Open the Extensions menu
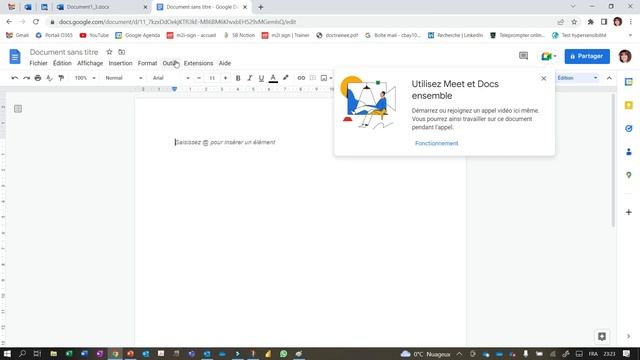The height and width of the screenshot is (360, 640). [198, 63]
